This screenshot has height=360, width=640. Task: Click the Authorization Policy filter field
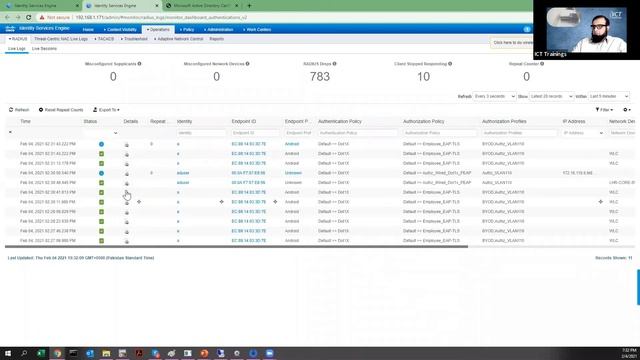440,133
